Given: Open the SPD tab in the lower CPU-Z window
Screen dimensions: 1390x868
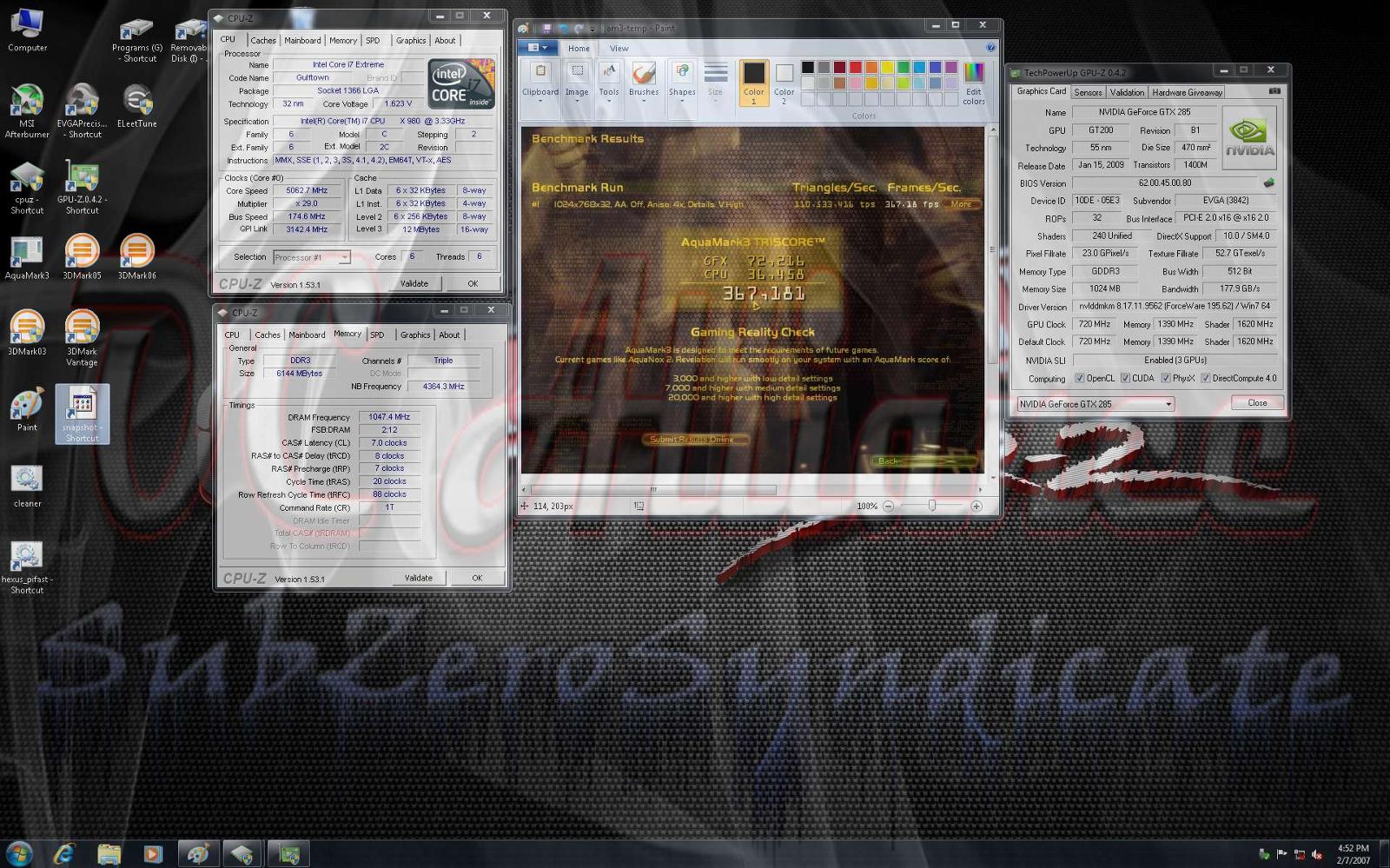Looking at the screenshot, I should click(x=377, y=335).
